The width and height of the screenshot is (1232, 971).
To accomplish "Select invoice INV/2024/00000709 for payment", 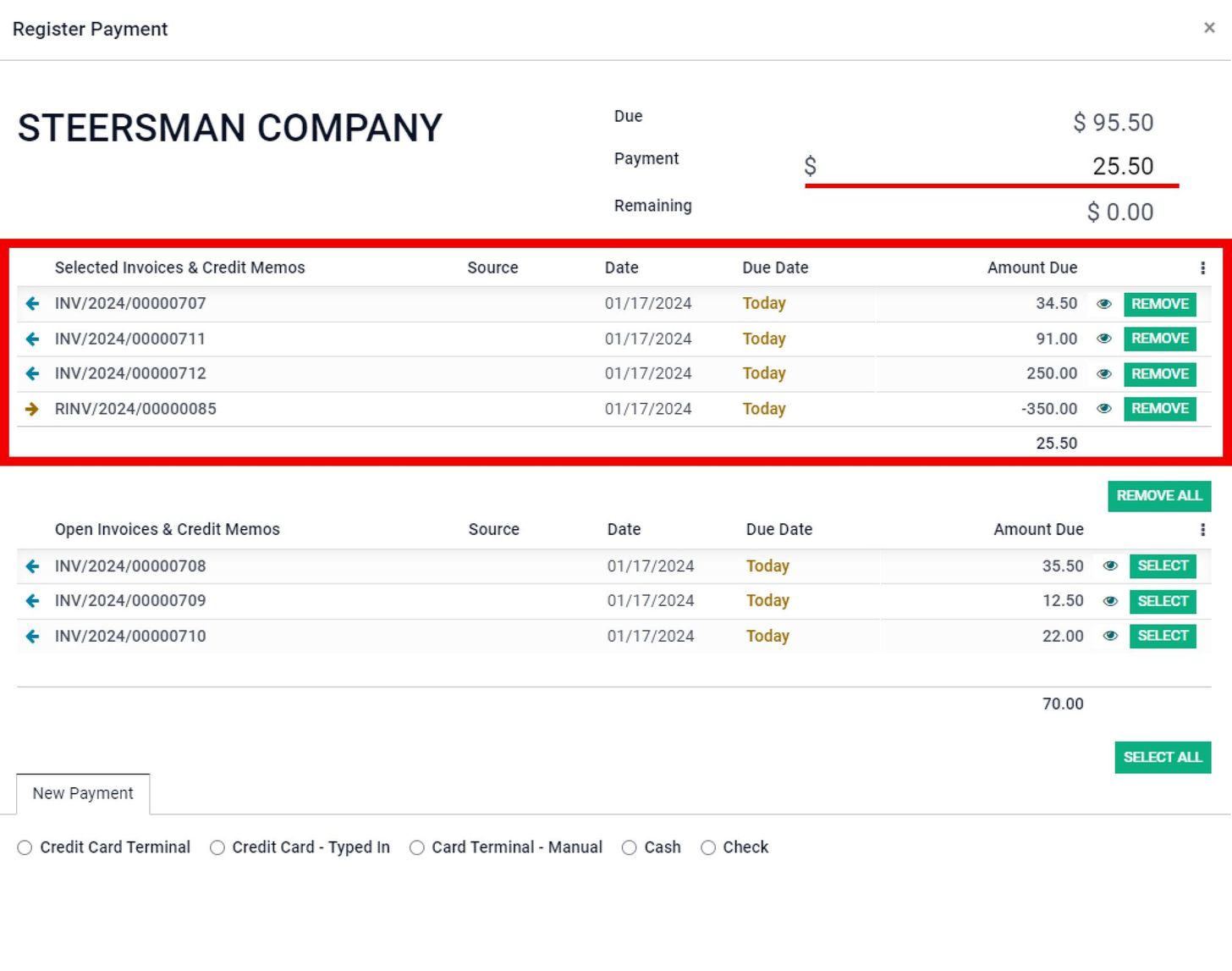I will coord(1162,601).
